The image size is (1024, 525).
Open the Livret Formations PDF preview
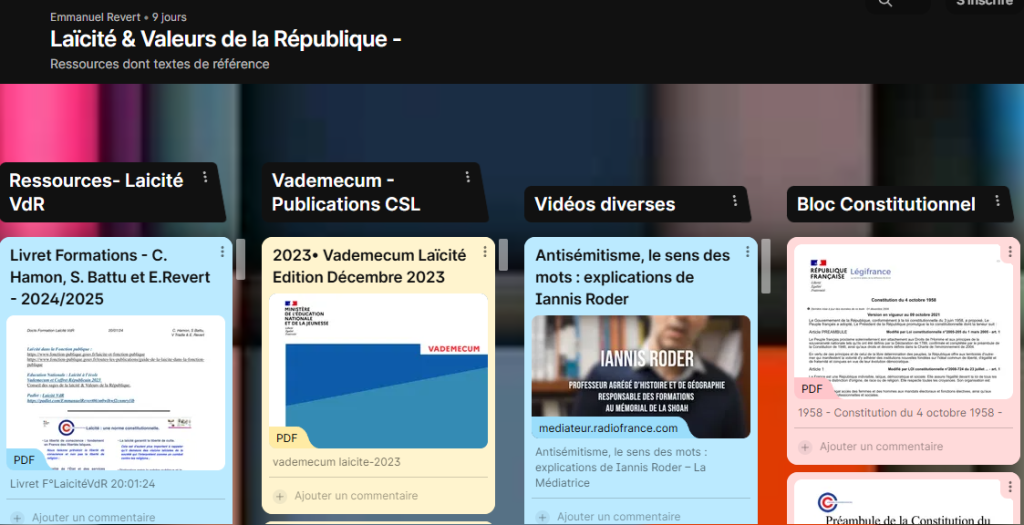(116, 392)
